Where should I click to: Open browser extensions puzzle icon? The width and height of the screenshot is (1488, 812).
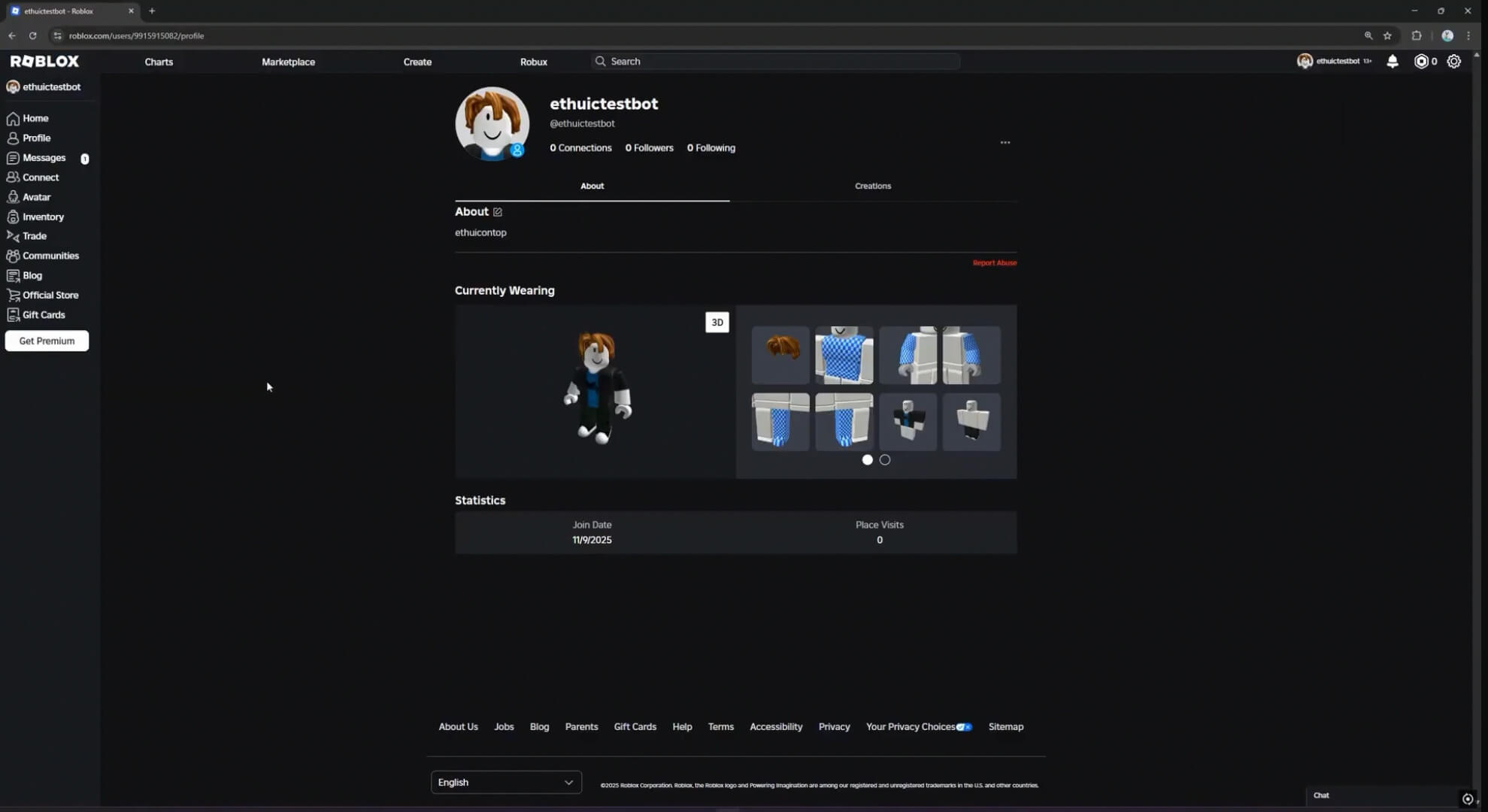click(x=1417, y=35)
